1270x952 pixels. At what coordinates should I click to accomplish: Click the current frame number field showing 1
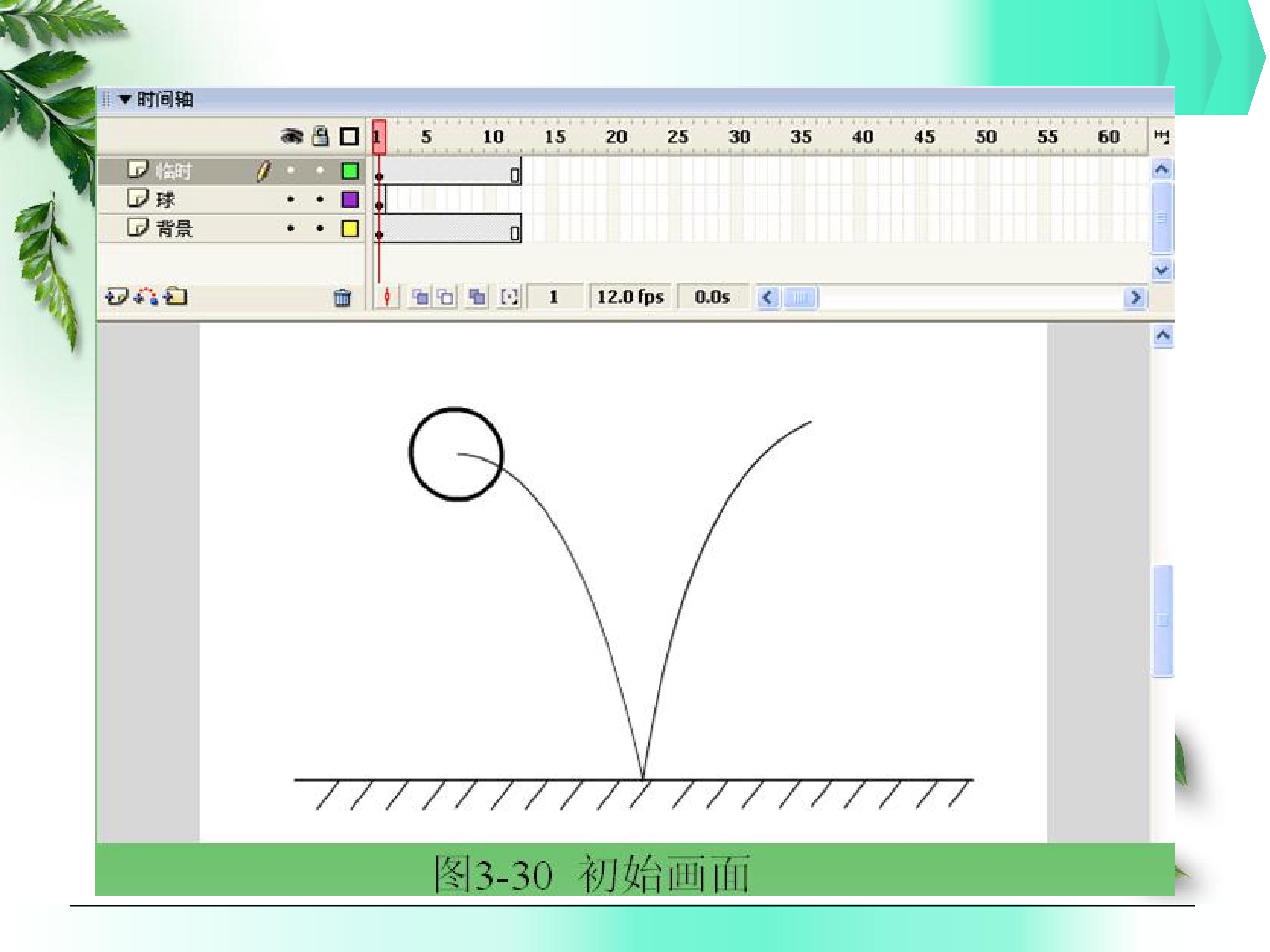554,297
